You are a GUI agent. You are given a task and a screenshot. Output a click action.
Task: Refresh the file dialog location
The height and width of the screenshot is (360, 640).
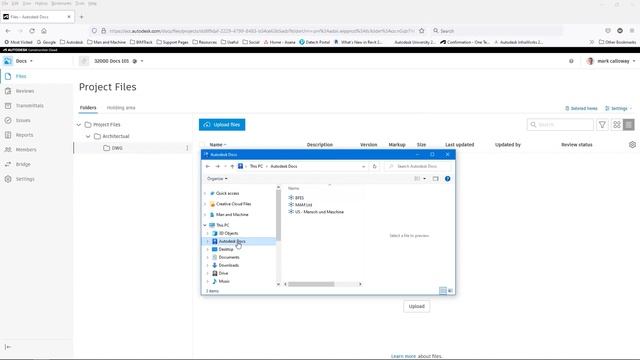pyautogui.click(x=374, y=167)
